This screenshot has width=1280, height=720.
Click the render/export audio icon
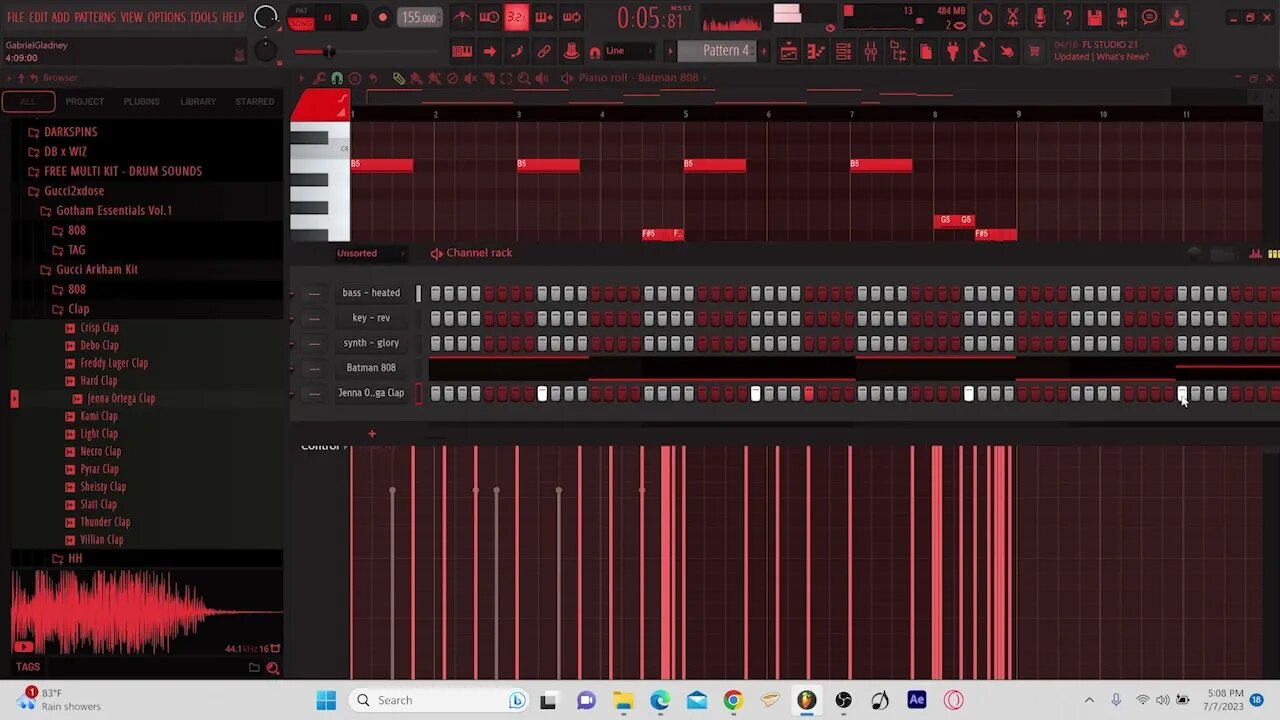(1122, 17)
